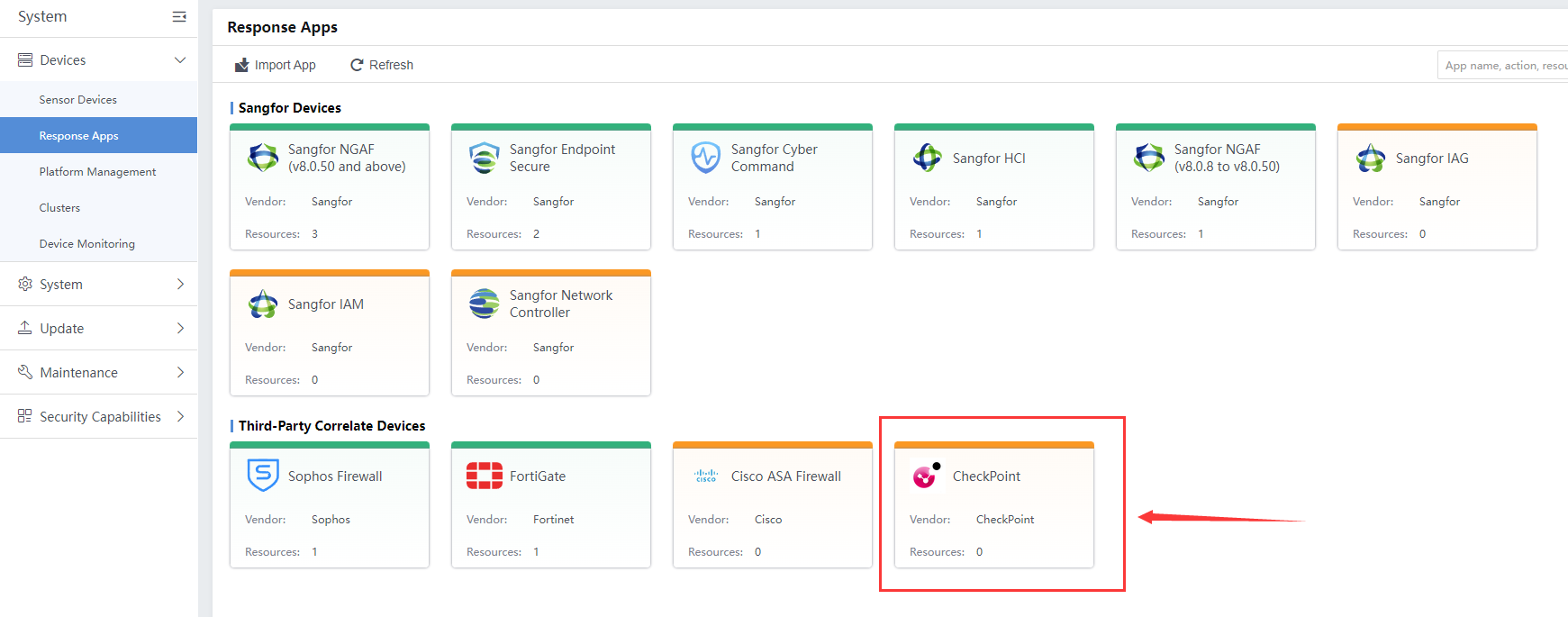Go to the Platform Management page
This screenshot has height=617, width=1568.
point(97,172)
